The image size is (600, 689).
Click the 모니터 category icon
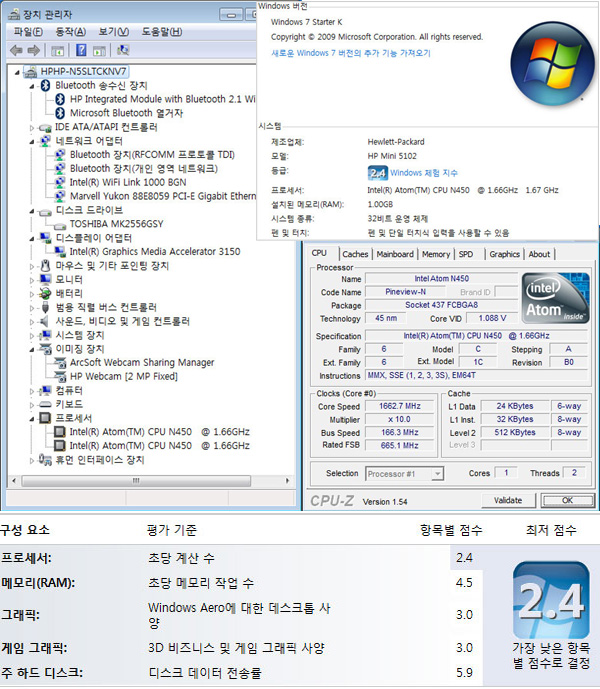45,279
